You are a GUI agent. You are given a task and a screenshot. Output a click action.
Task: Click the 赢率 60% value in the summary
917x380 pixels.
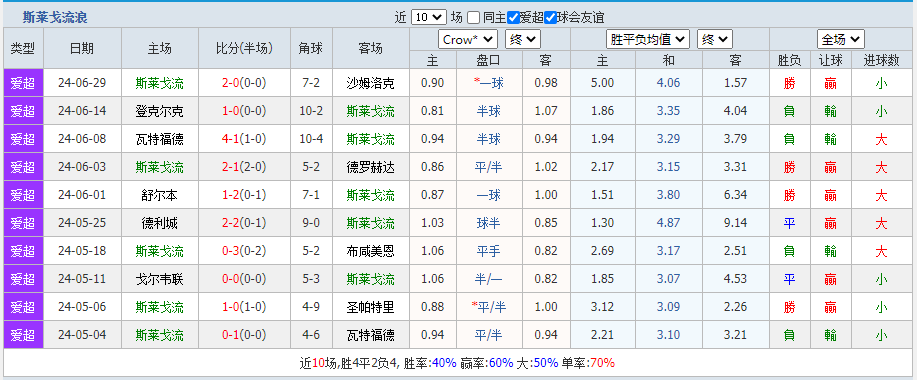pyautogui.click(x=501, y=363)
